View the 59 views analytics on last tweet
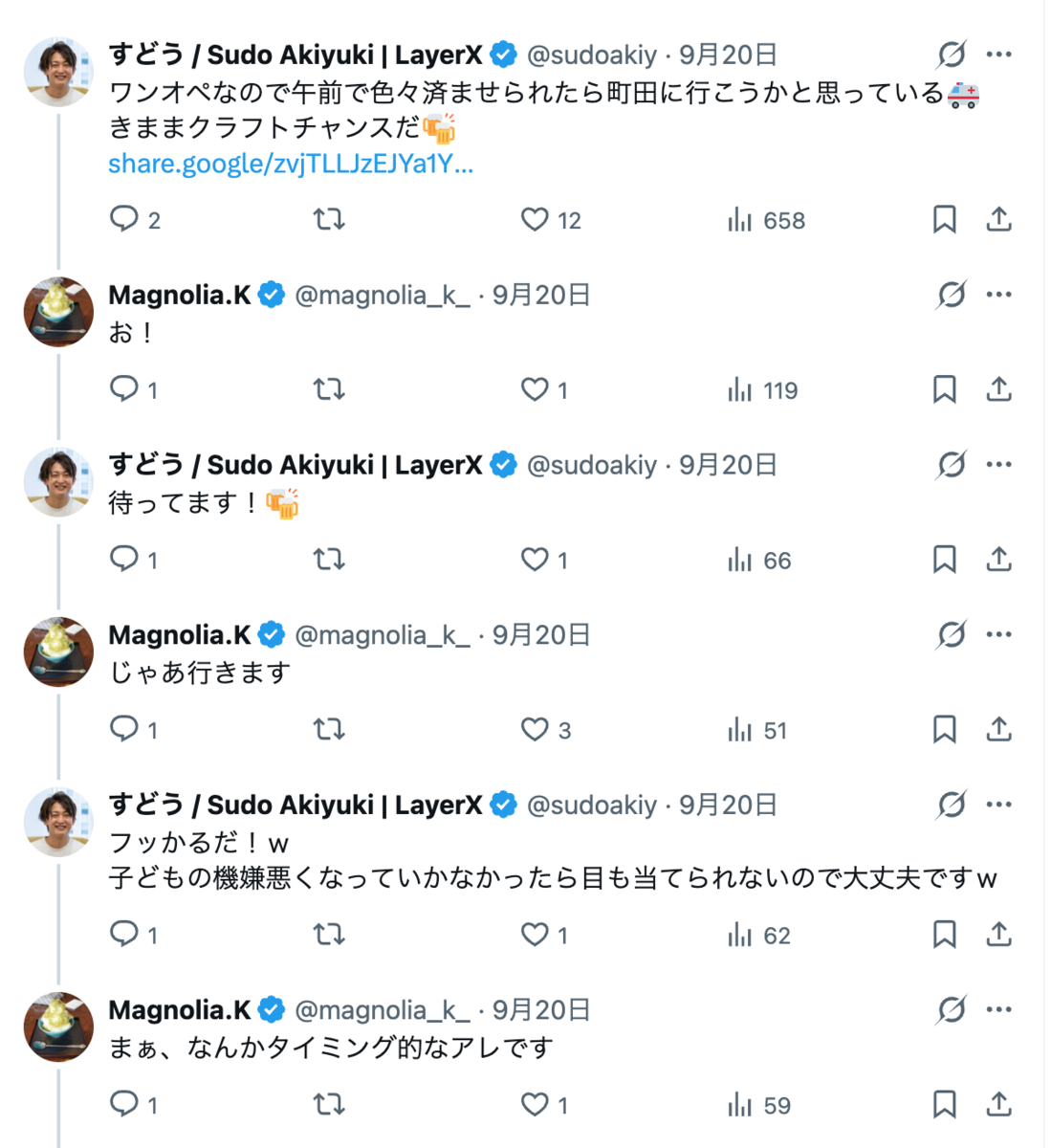The image size is (1051, 1148). pos(758,1105)
